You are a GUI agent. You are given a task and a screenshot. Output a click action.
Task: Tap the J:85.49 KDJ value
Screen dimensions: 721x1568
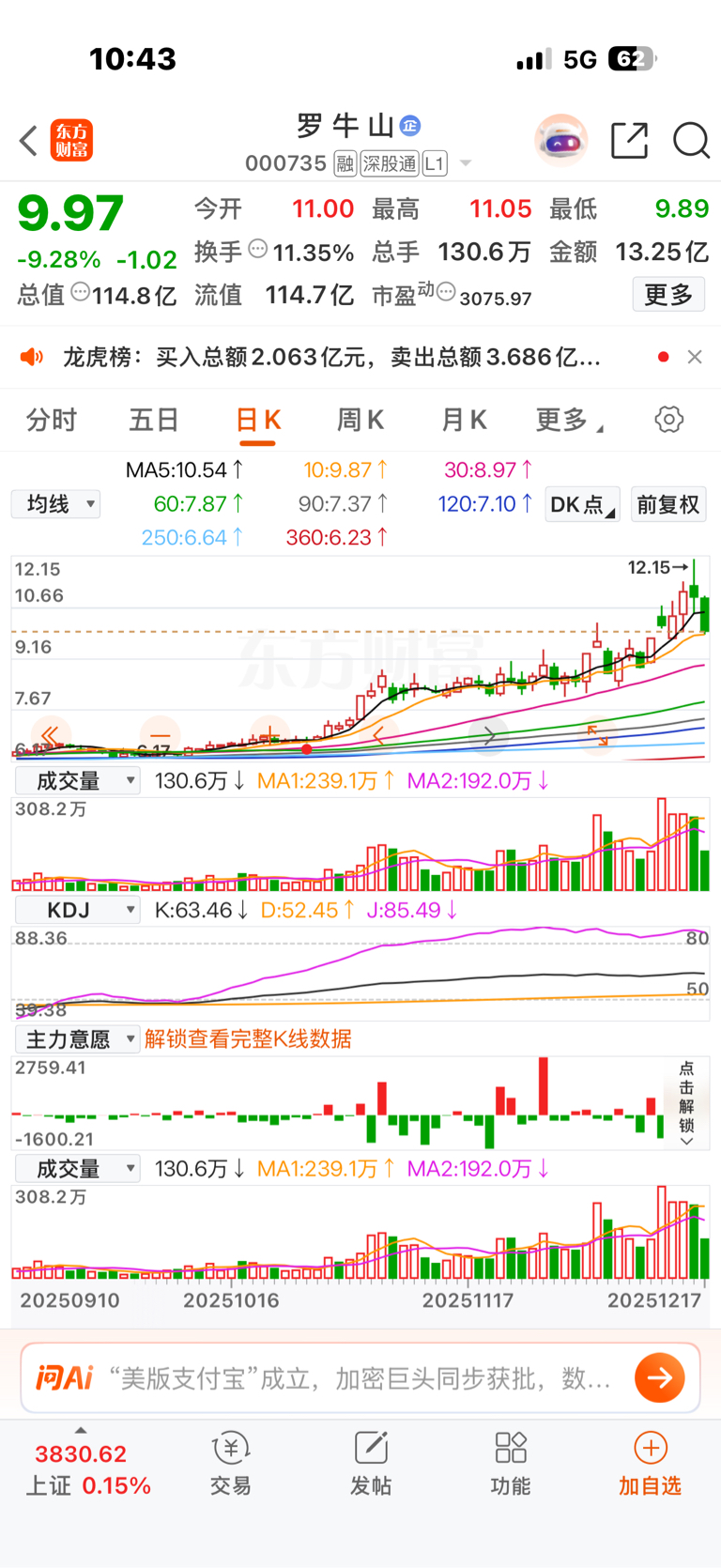410,910
